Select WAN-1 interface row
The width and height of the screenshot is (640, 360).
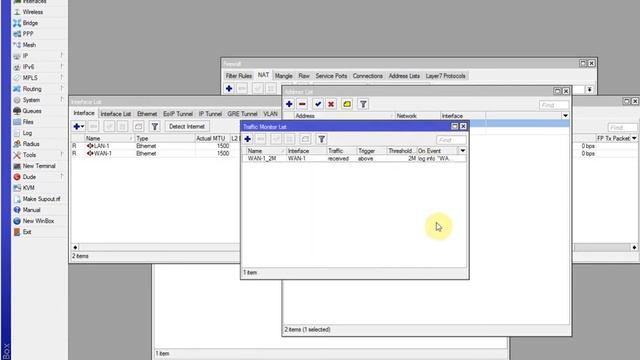point(155,153)
